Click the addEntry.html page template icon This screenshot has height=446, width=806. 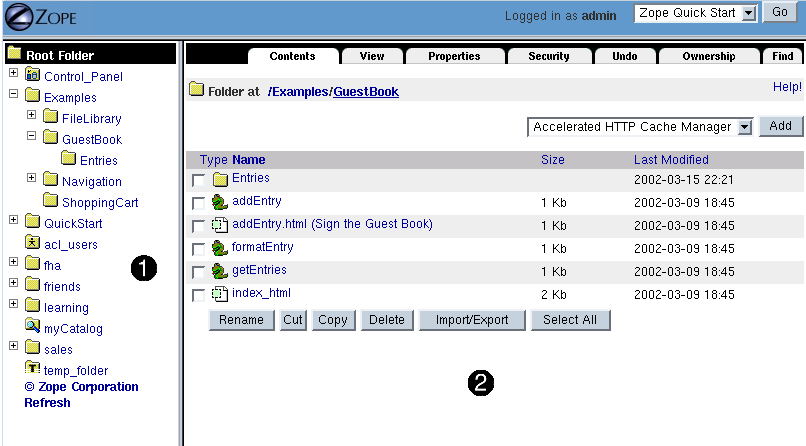click(220, 225)
